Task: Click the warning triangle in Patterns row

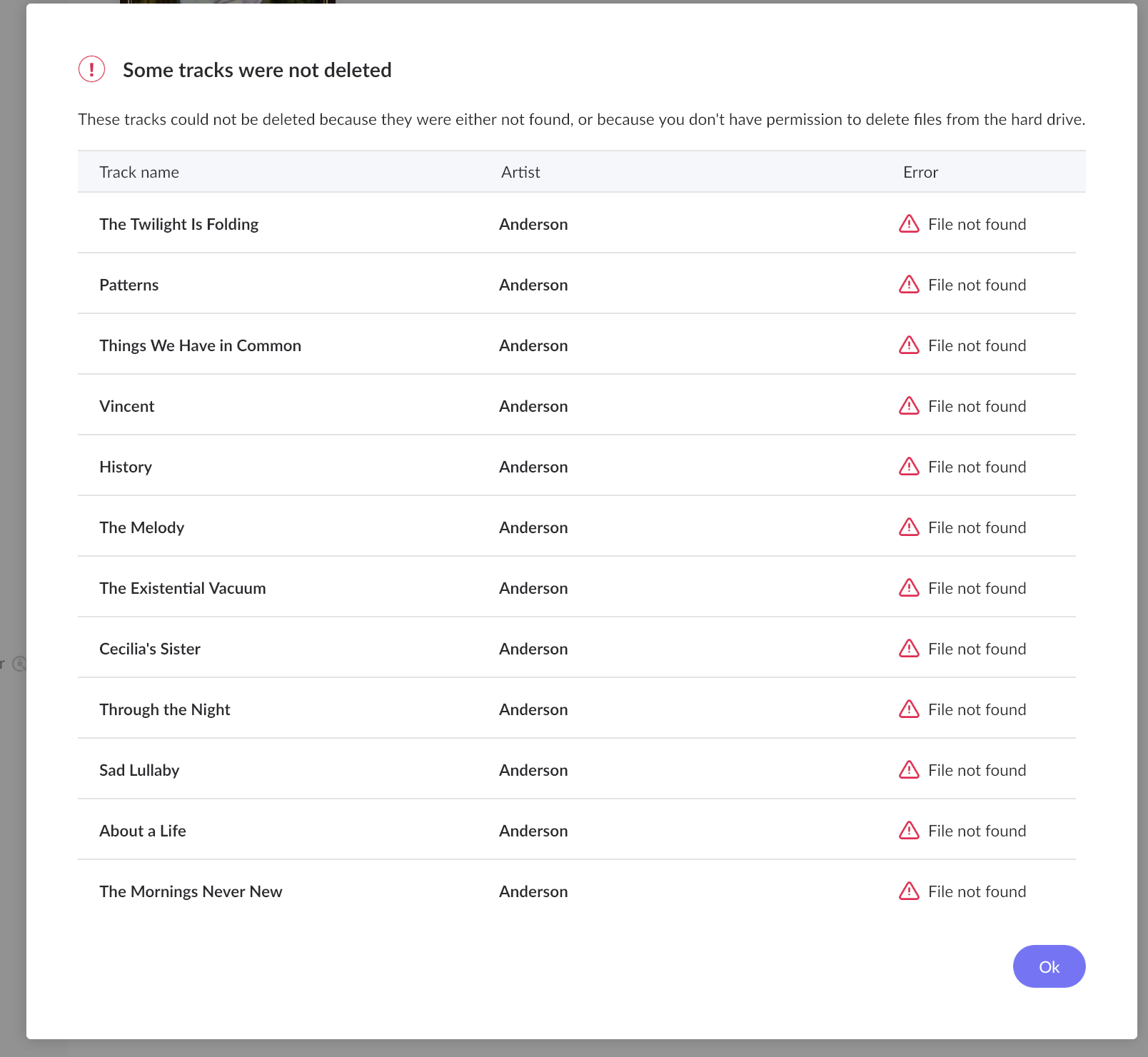Action: pyautogui.click(x=909, y=285)
